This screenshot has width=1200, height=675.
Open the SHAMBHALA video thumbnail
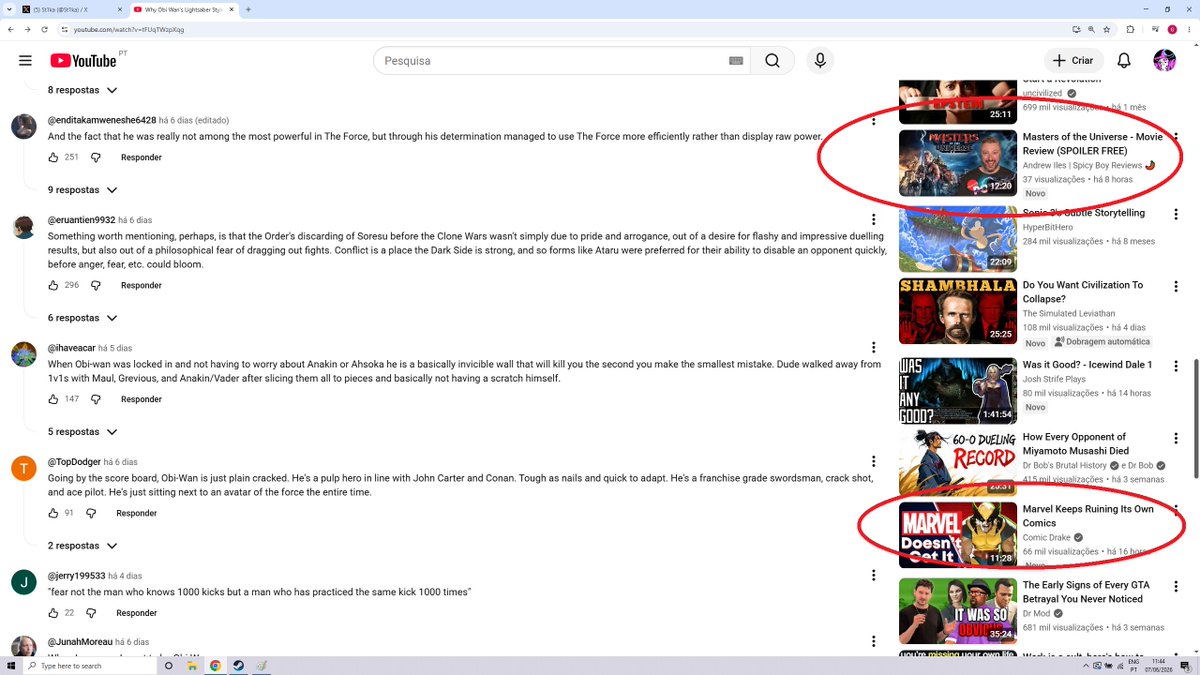pos(958,311)
